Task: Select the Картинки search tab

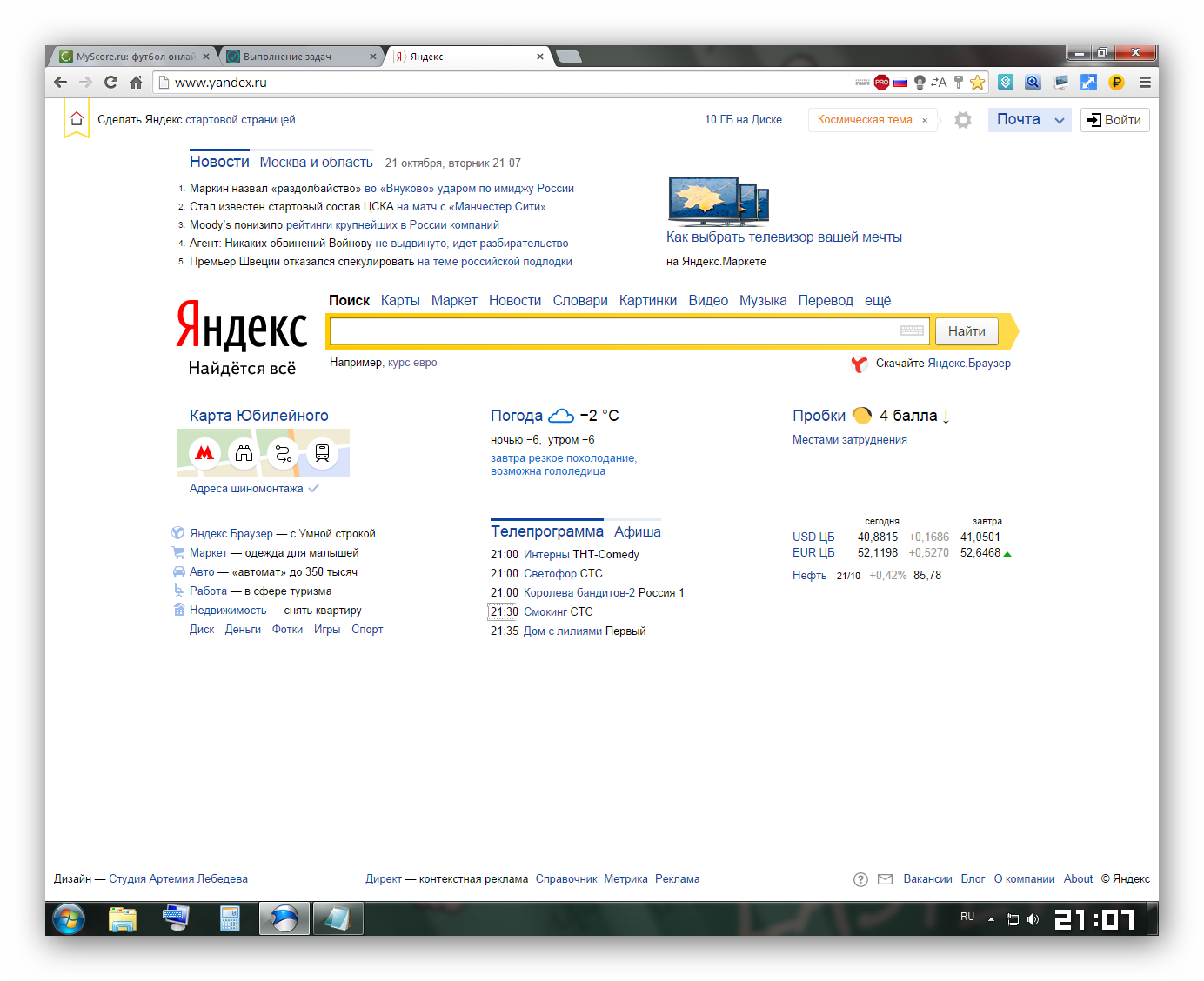Action: coord(648,300)
